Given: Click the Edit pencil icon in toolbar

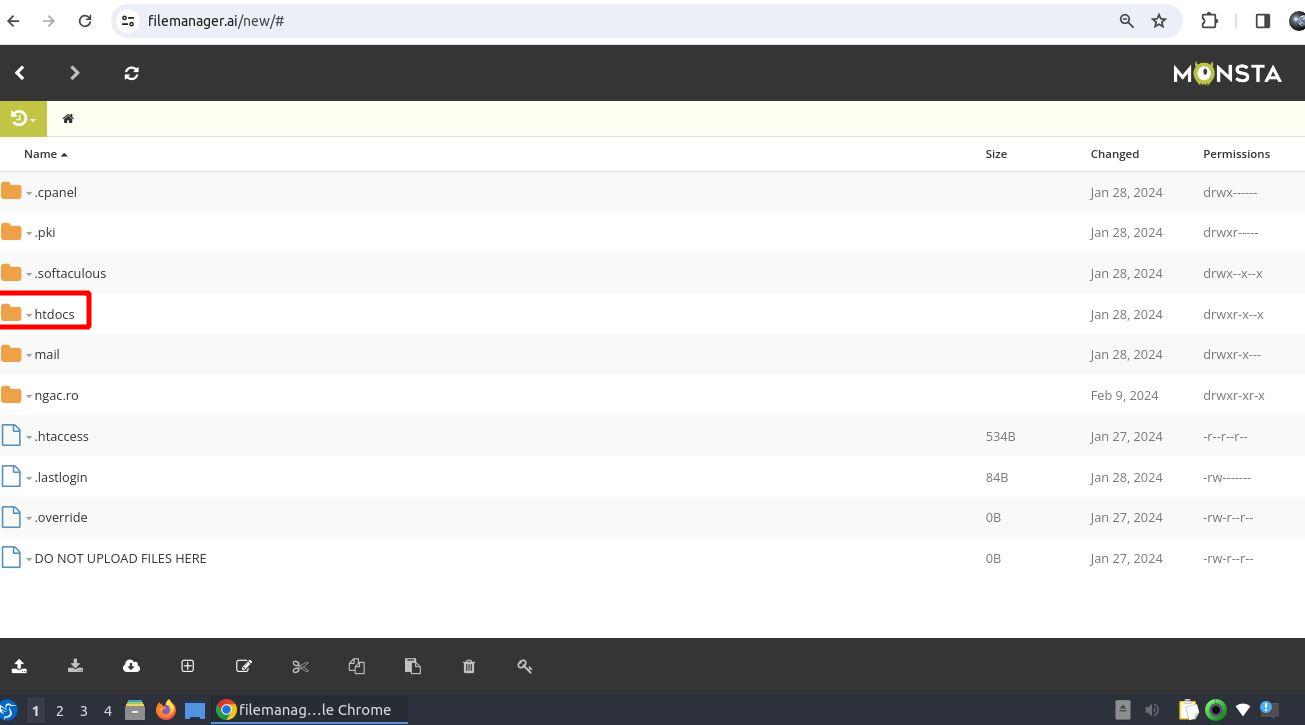Looking at the screenshot, I should coord(243,666).
